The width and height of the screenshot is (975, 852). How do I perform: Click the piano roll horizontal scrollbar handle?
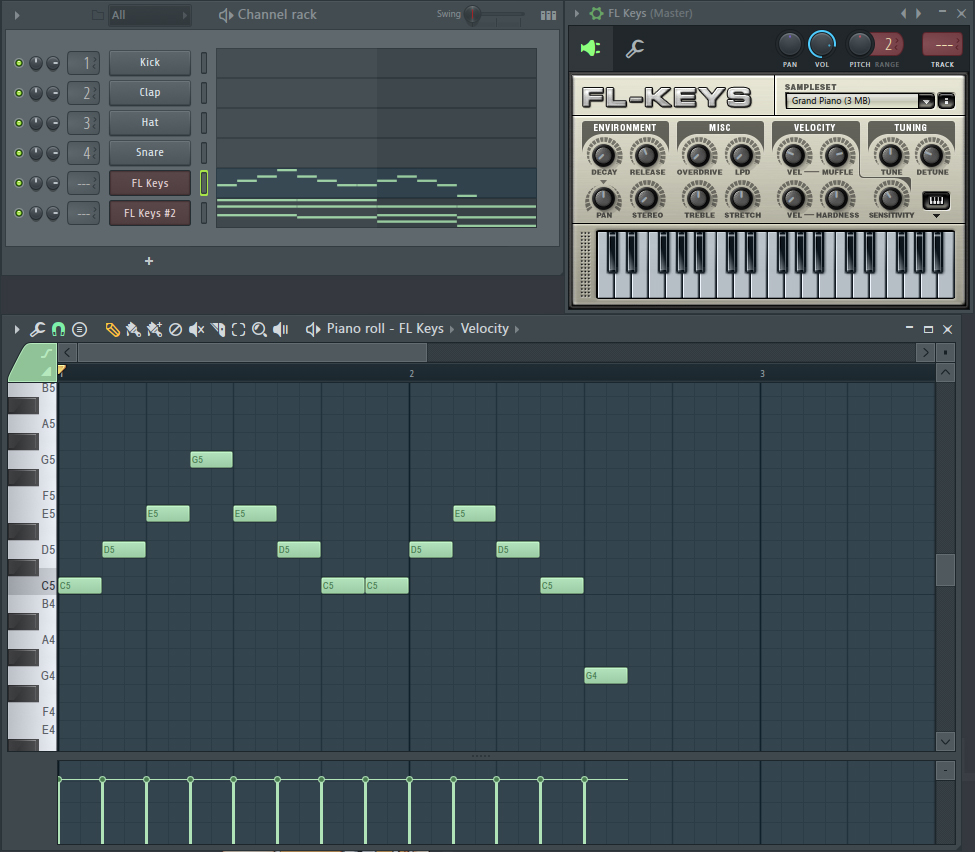pos(252,353)
